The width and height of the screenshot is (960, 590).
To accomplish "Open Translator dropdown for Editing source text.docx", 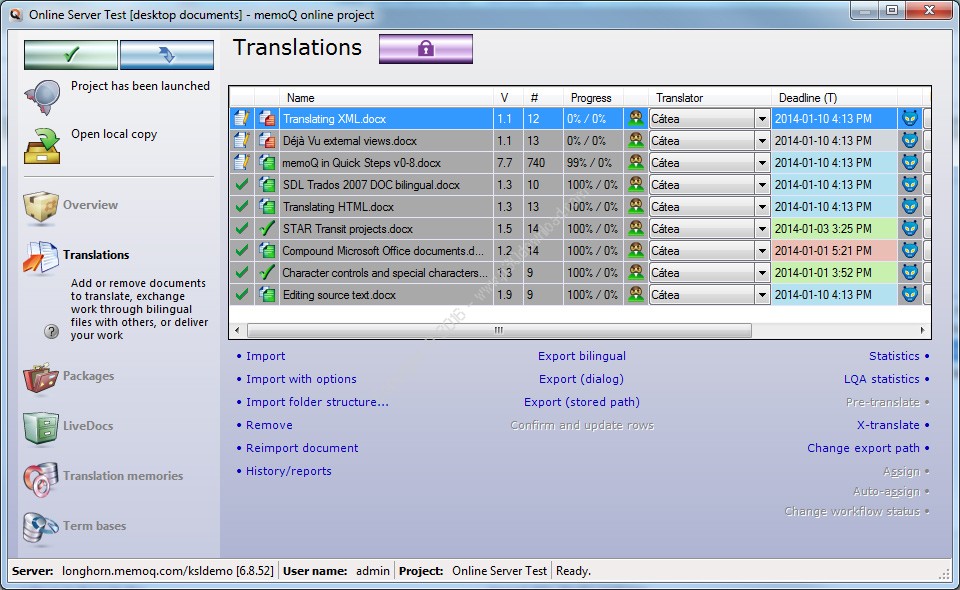I will (762, 295).
